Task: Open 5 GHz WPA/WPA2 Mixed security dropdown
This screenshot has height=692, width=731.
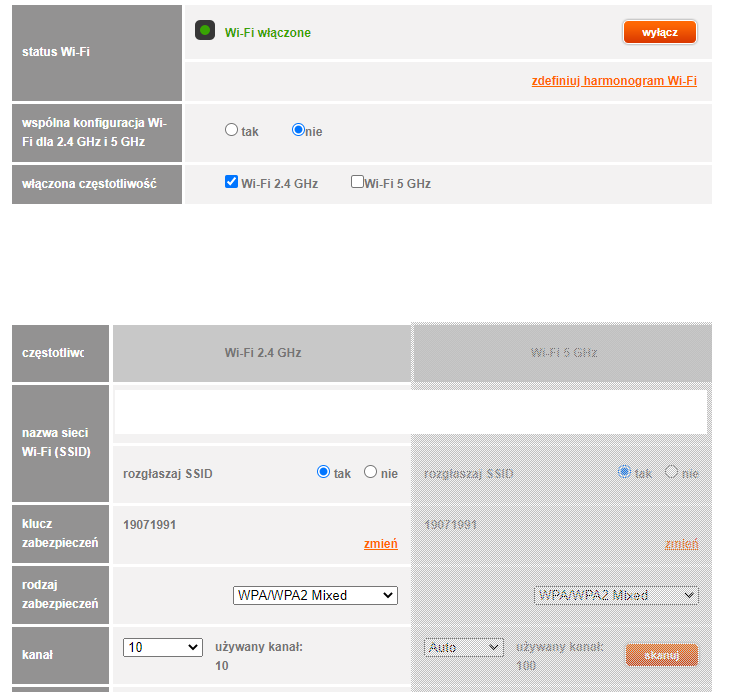Action: tap(616, 595)
